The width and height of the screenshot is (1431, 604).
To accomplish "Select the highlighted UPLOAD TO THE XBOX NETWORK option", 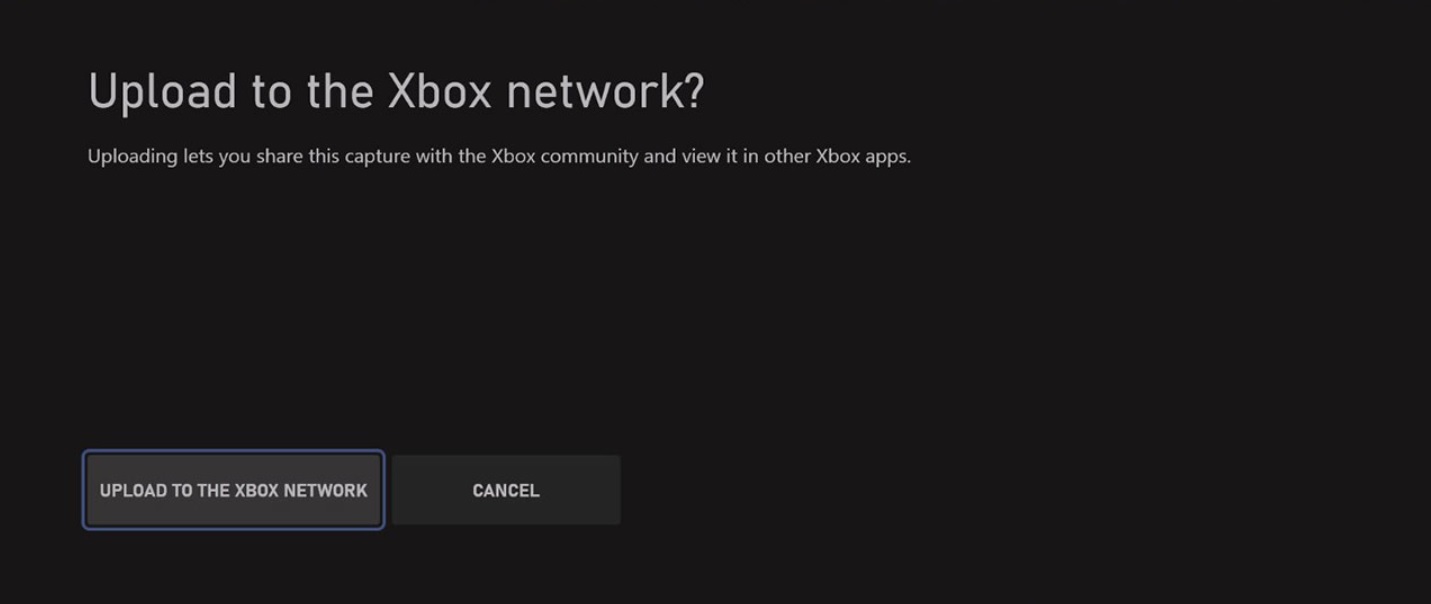I will pyautogui.click(x=233, y=490).
